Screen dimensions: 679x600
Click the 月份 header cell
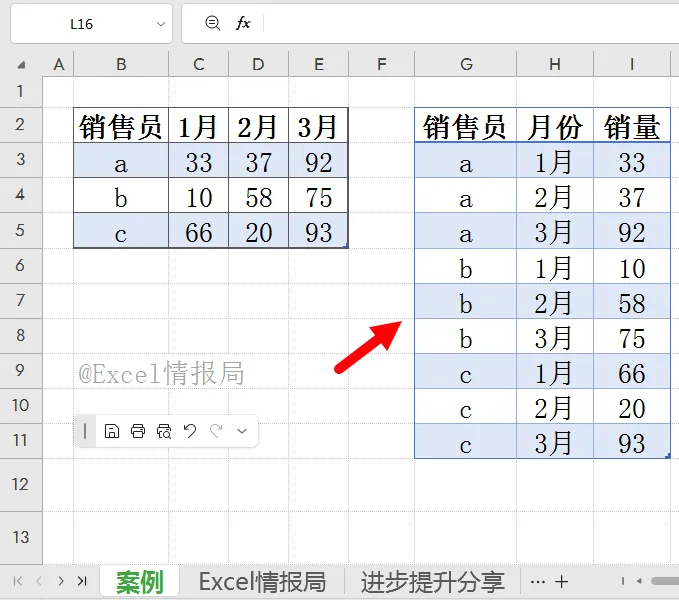(x=555, y=125)
